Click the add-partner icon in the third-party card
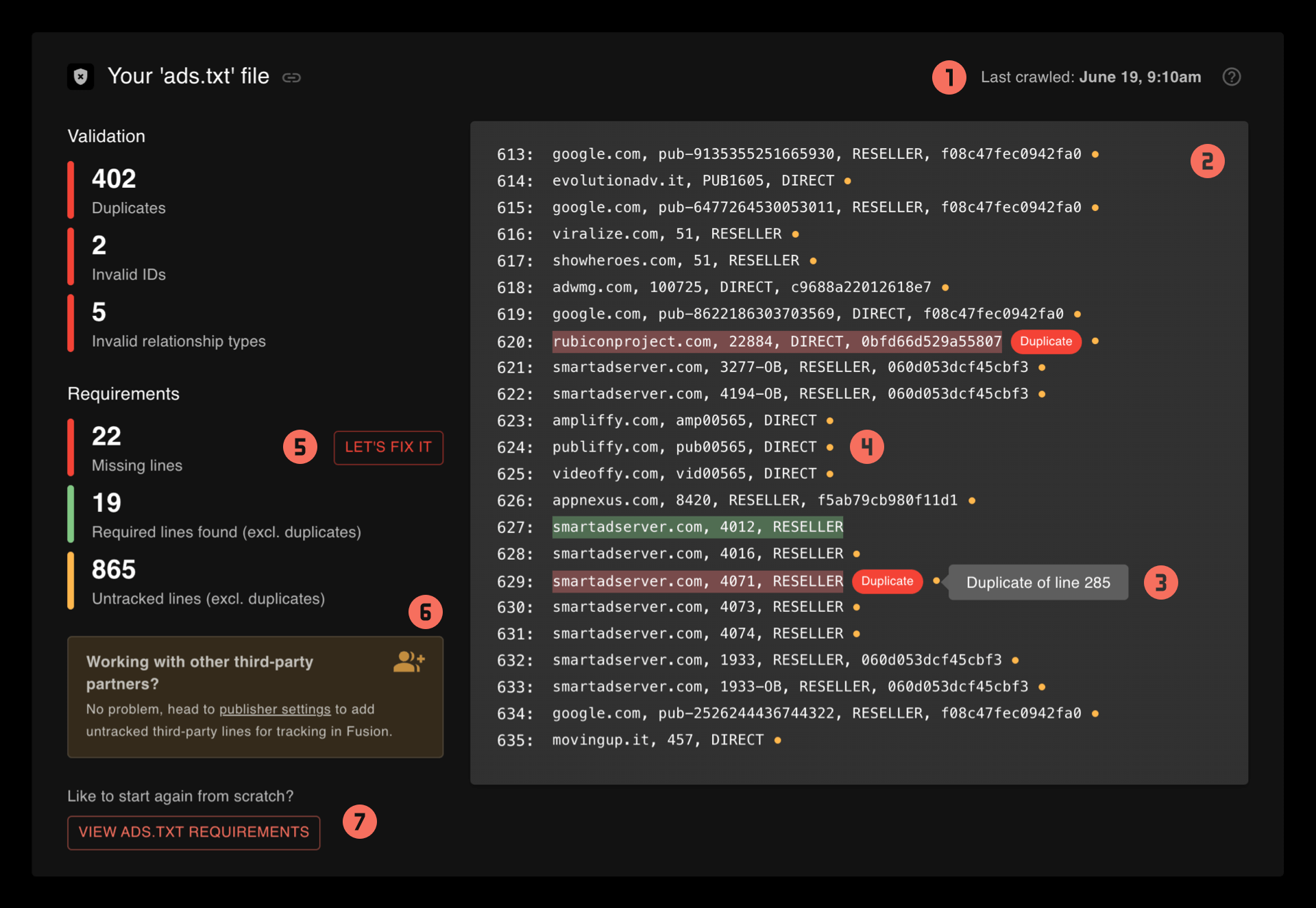This screenshot has width=1316, height=908. click(x=409, y=661)
